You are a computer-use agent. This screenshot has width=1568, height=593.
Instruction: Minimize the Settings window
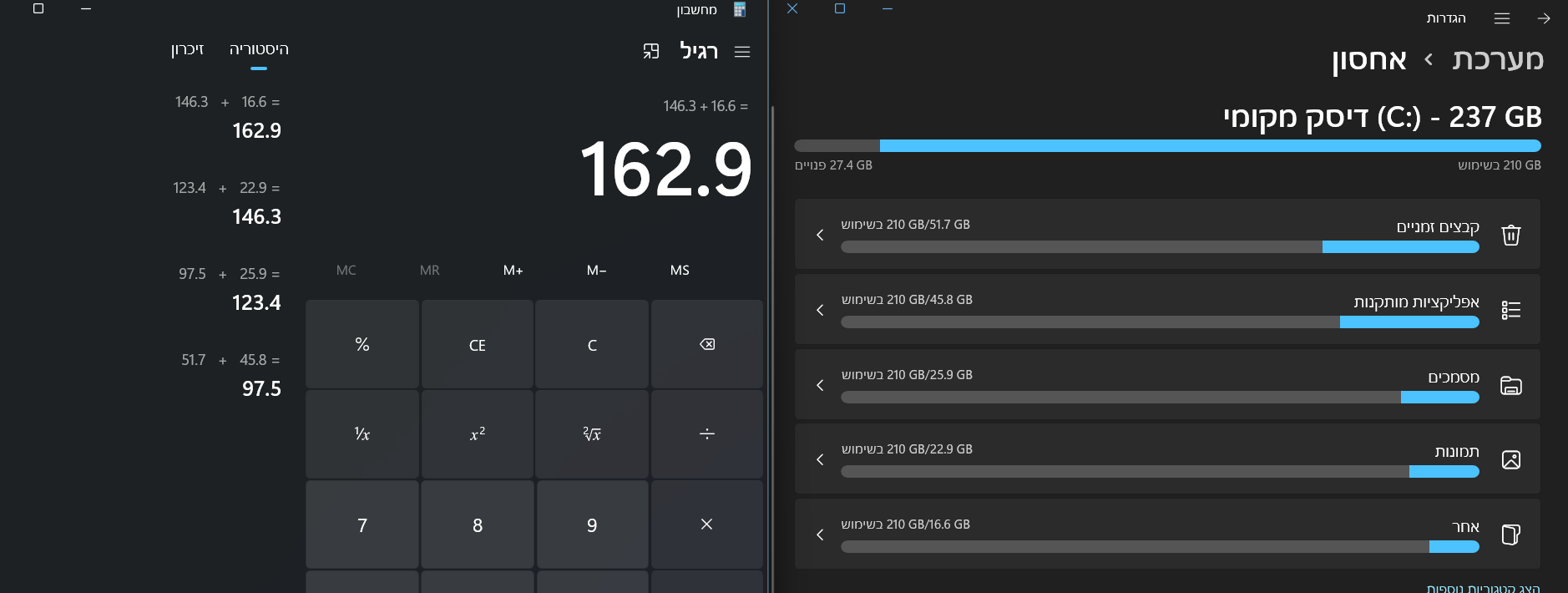pyautogui.click(x=888, y=9)
